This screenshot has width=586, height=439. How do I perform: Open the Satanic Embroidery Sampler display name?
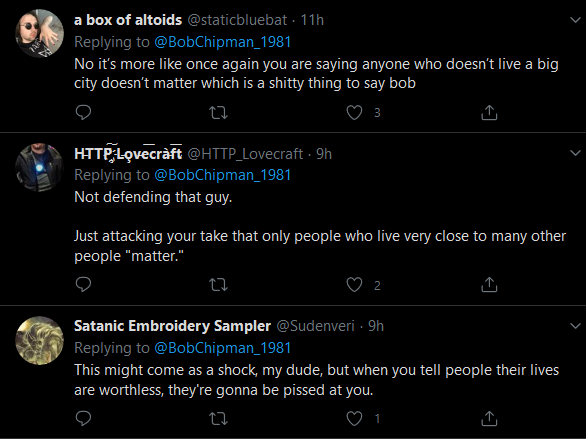click(x=172, y=326)
